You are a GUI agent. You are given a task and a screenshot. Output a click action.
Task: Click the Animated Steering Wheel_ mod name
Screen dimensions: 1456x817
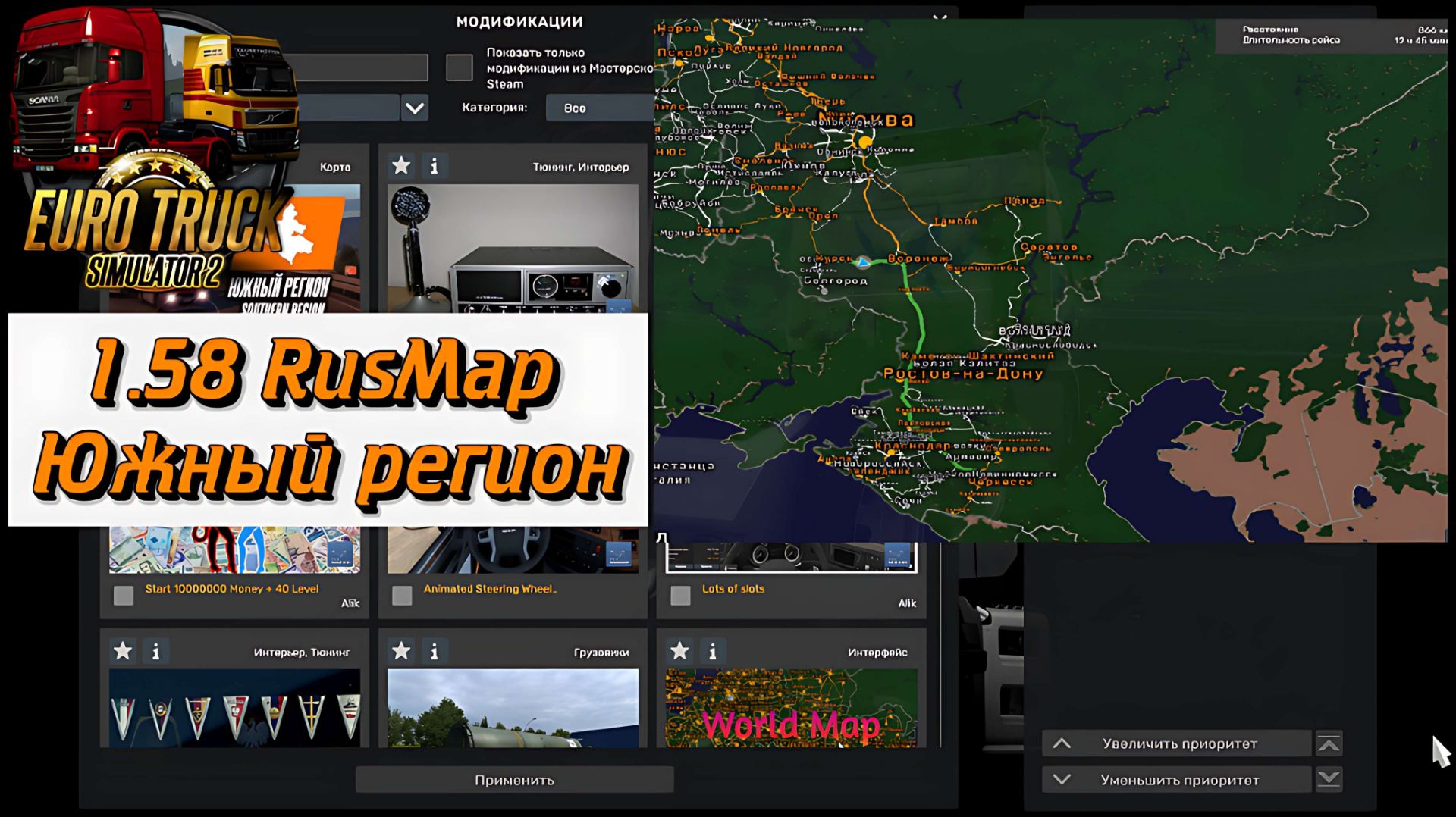point(490,589)
